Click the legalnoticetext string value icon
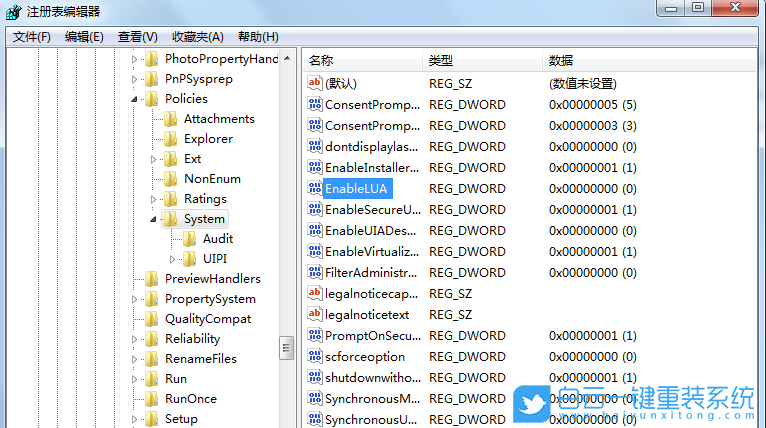This screenshot has height=428, width=766. (314, 314)
